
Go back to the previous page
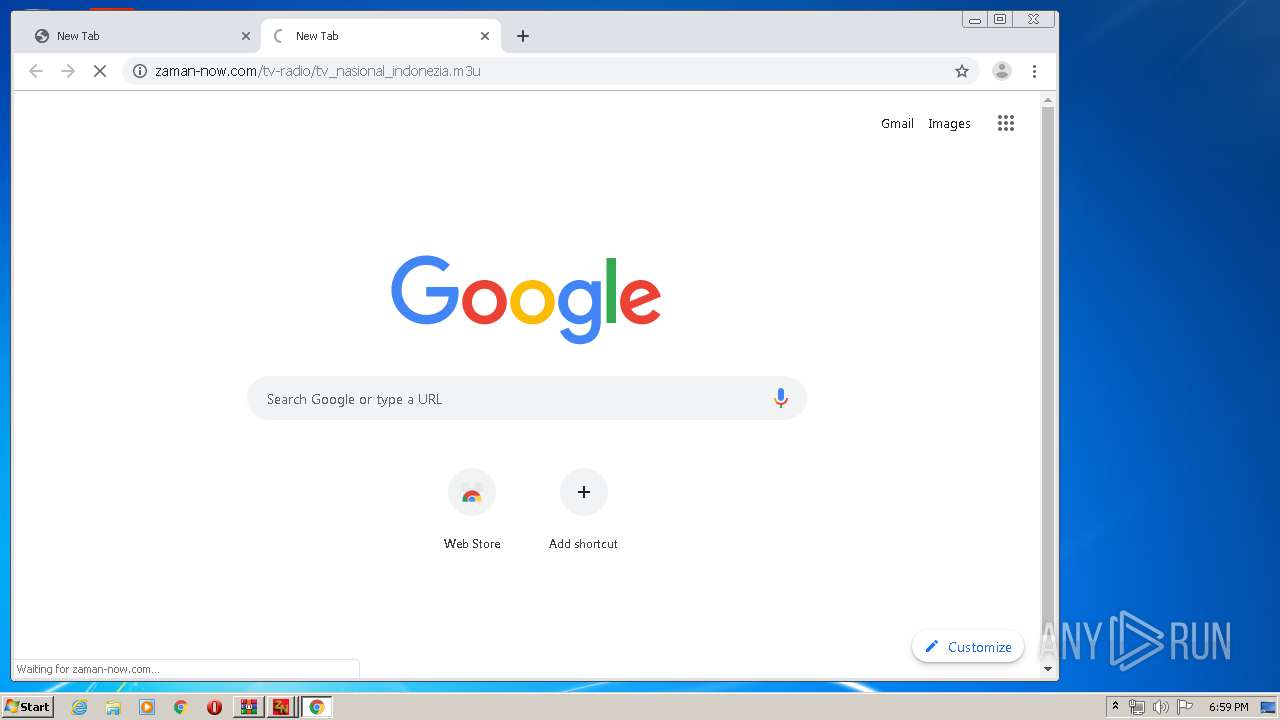(36, 71)
